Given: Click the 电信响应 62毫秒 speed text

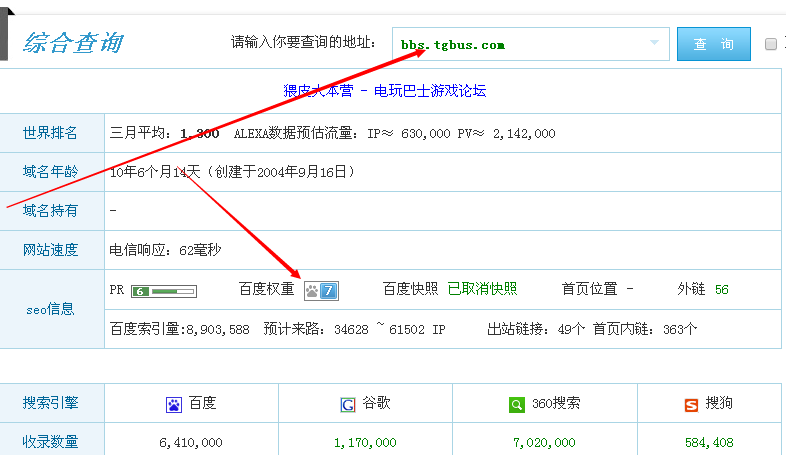Looking at the screenshot, I should pyautogui.click(x=165, y=250).
